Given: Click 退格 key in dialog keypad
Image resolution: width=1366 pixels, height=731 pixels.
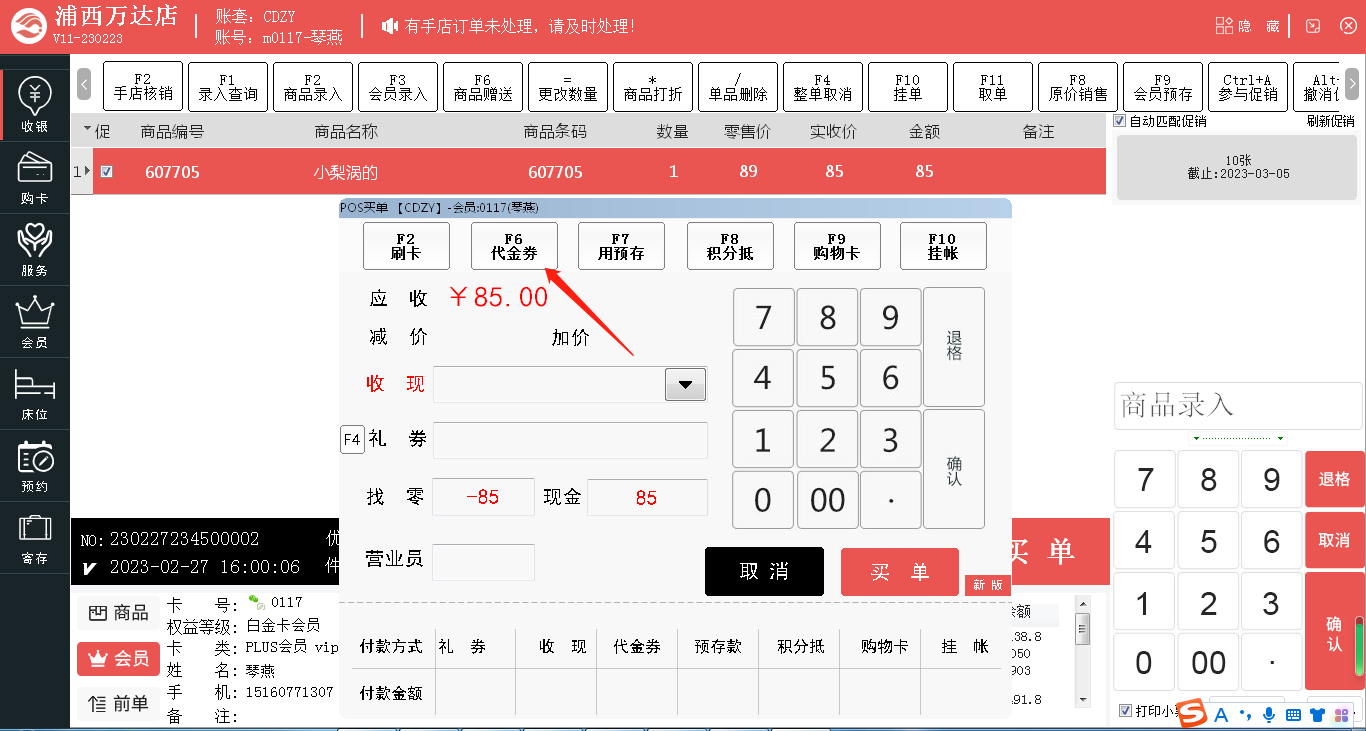Looking at the screenshot, I should point(954,347).
